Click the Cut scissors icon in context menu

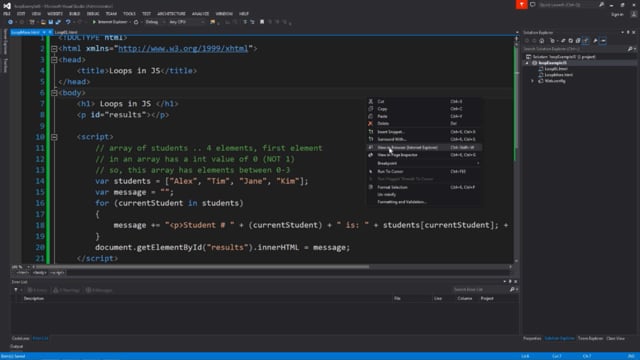point(371,101)
